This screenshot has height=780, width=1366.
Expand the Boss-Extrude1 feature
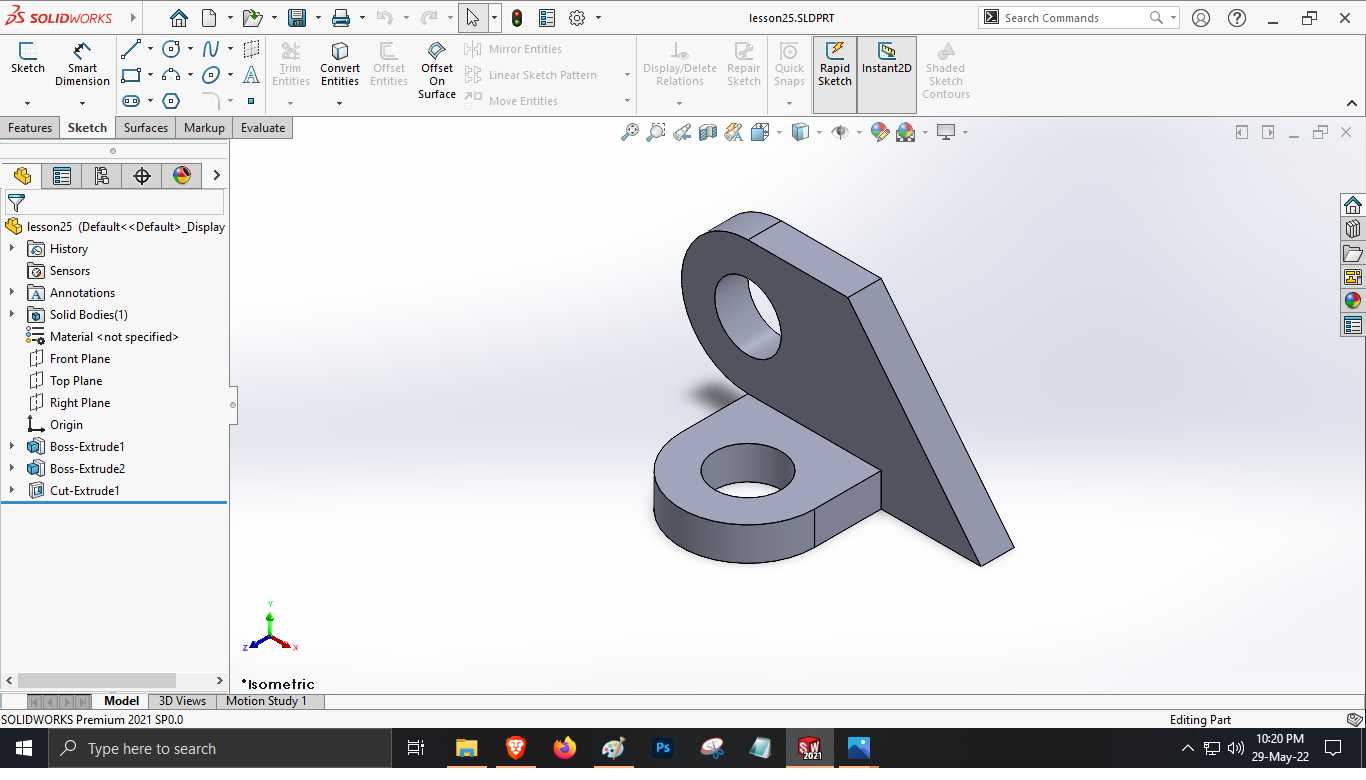tap(12, 446)
